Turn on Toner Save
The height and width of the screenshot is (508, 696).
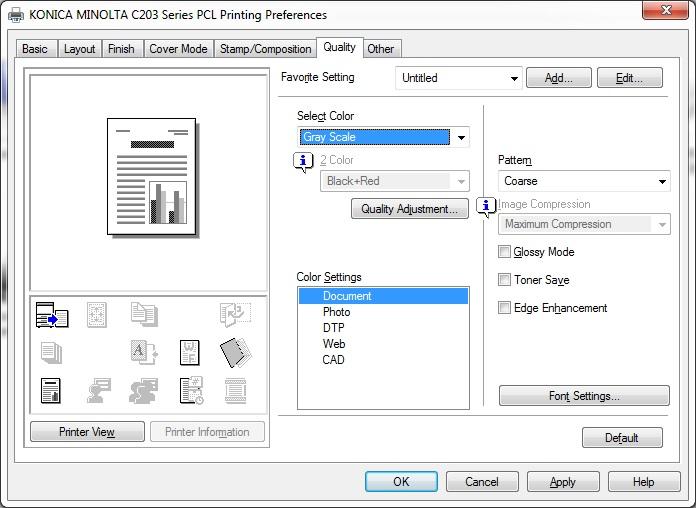(504, 280)
